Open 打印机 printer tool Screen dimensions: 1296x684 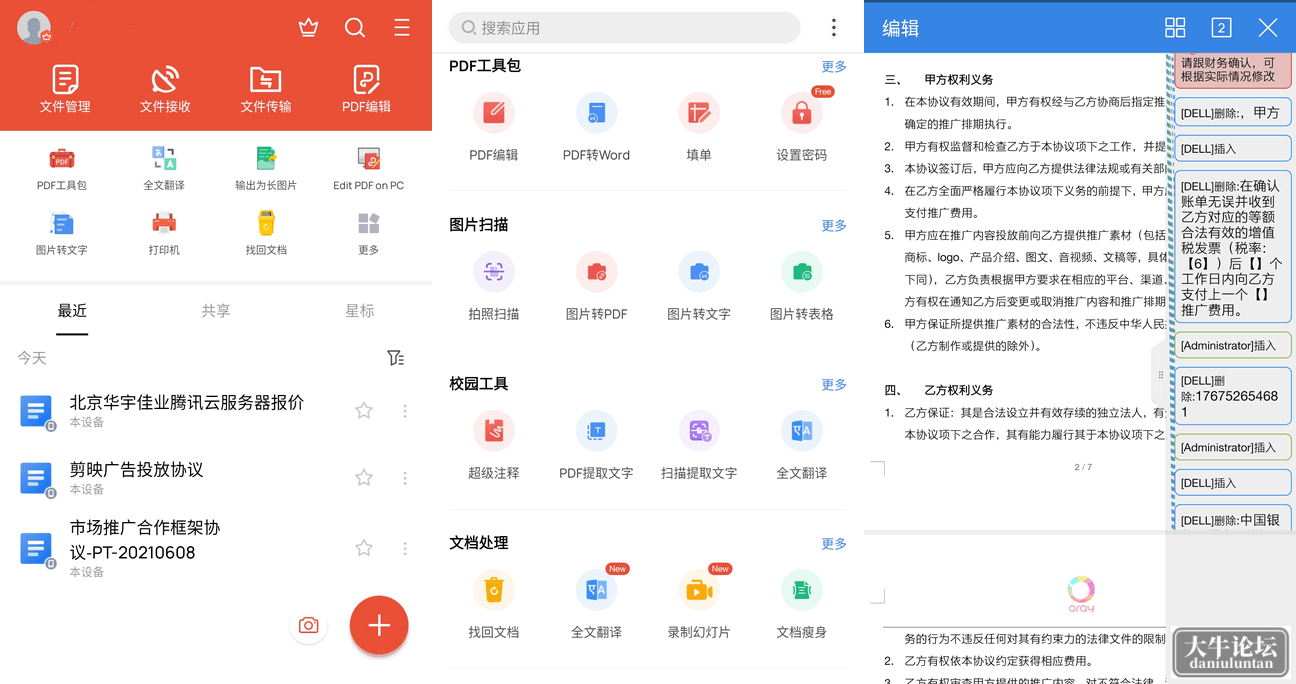pos(164,233)
